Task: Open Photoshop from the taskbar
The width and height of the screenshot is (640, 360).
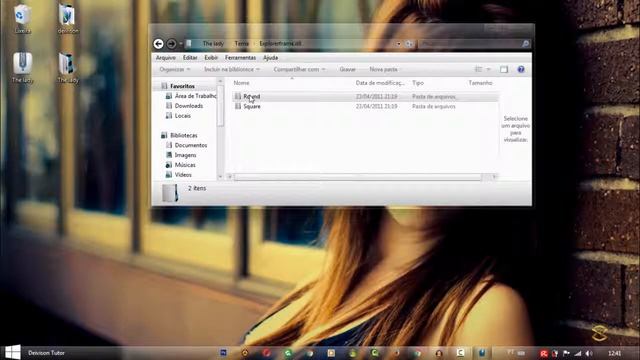Action: coord(223,353)
